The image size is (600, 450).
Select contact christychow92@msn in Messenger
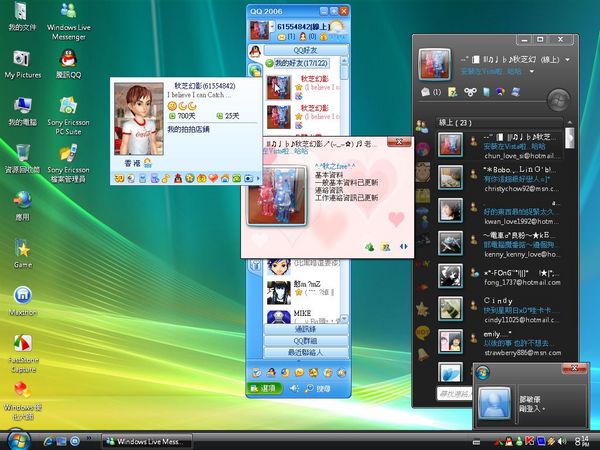pos(499,178)
